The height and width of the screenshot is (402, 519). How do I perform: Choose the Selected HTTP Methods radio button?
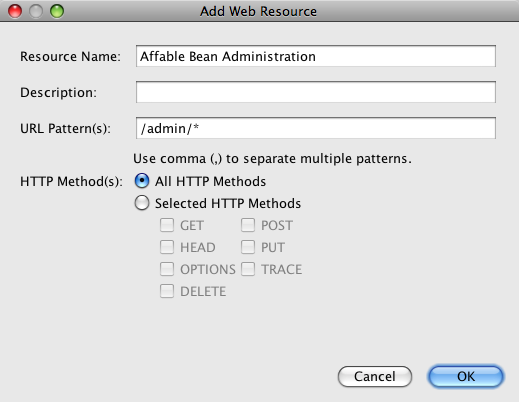(x=142, y=203)
